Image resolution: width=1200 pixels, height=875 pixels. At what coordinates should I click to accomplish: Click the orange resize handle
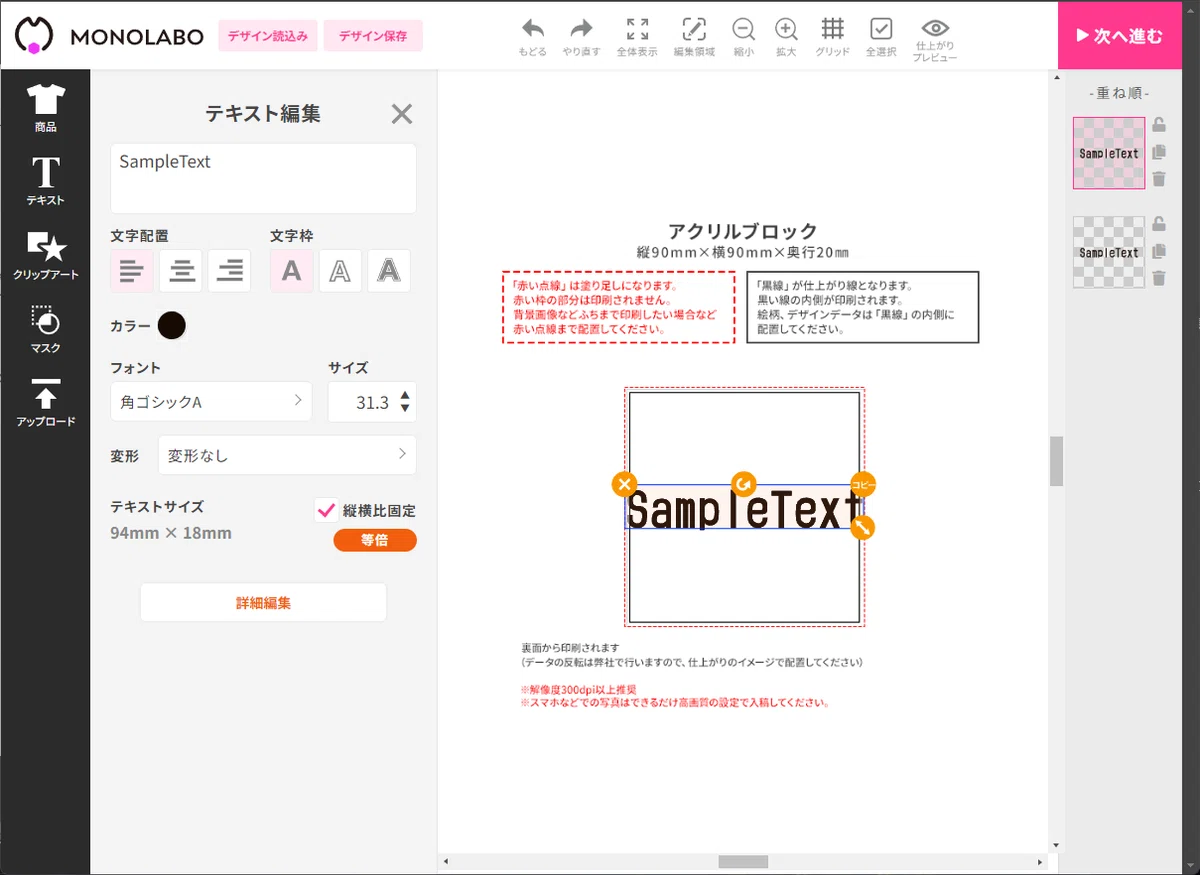[x=863, y=527]
